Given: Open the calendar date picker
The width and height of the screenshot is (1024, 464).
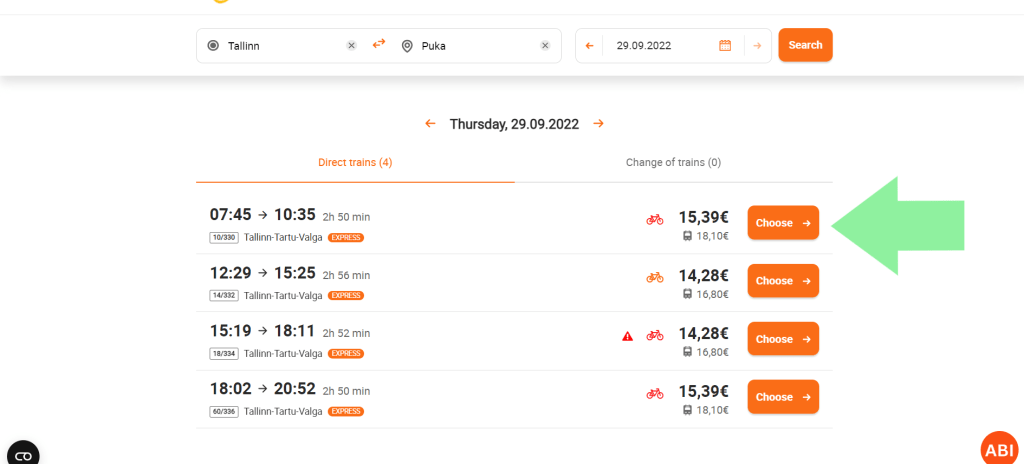Looking at the screenshot, I should [x=725, y=45].
